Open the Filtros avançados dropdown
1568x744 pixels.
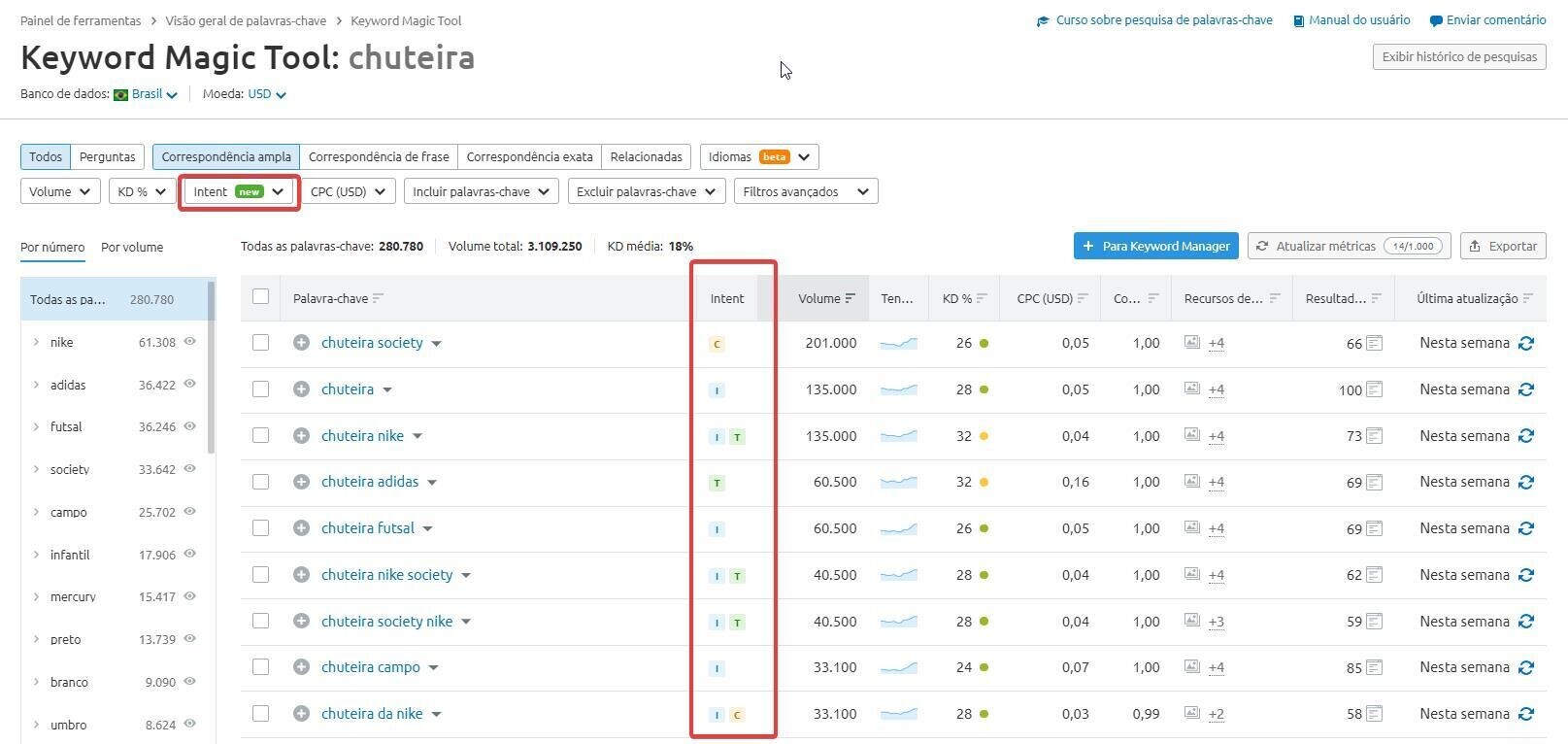click(805, 191)
